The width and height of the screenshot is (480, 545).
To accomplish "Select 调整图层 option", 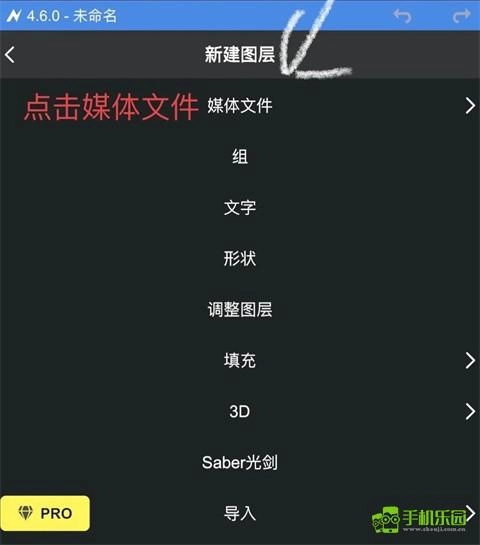I will coord(240,309).
